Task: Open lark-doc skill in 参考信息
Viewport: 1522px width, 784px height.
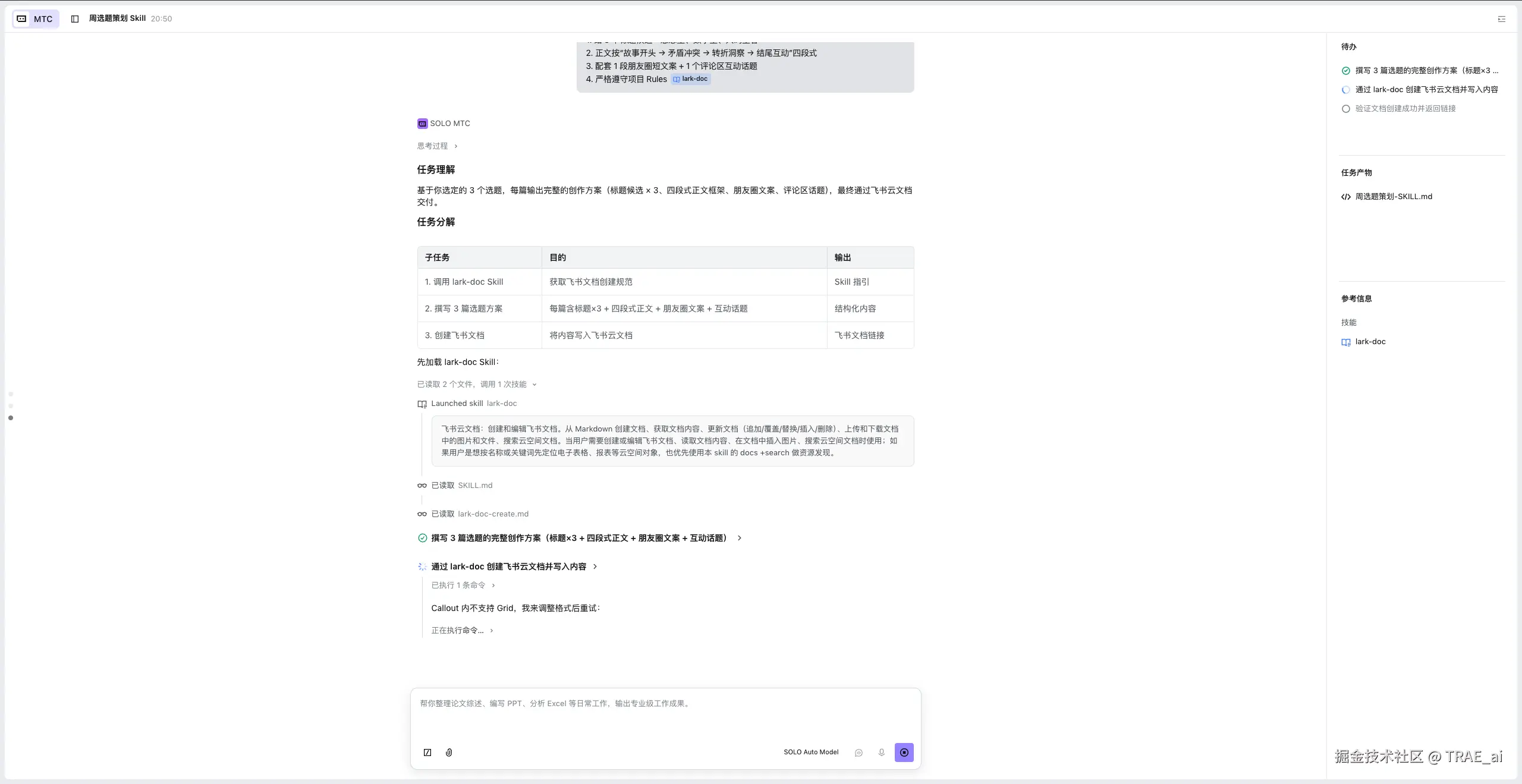Action: point(1363,342)
